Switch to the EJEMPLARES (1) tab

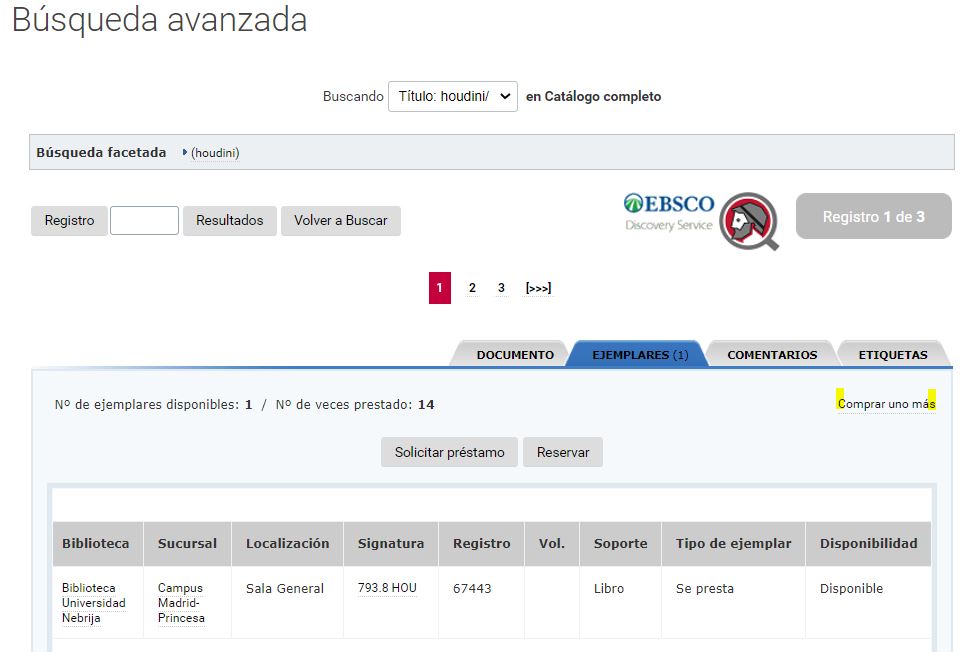[x=640, y=355]
